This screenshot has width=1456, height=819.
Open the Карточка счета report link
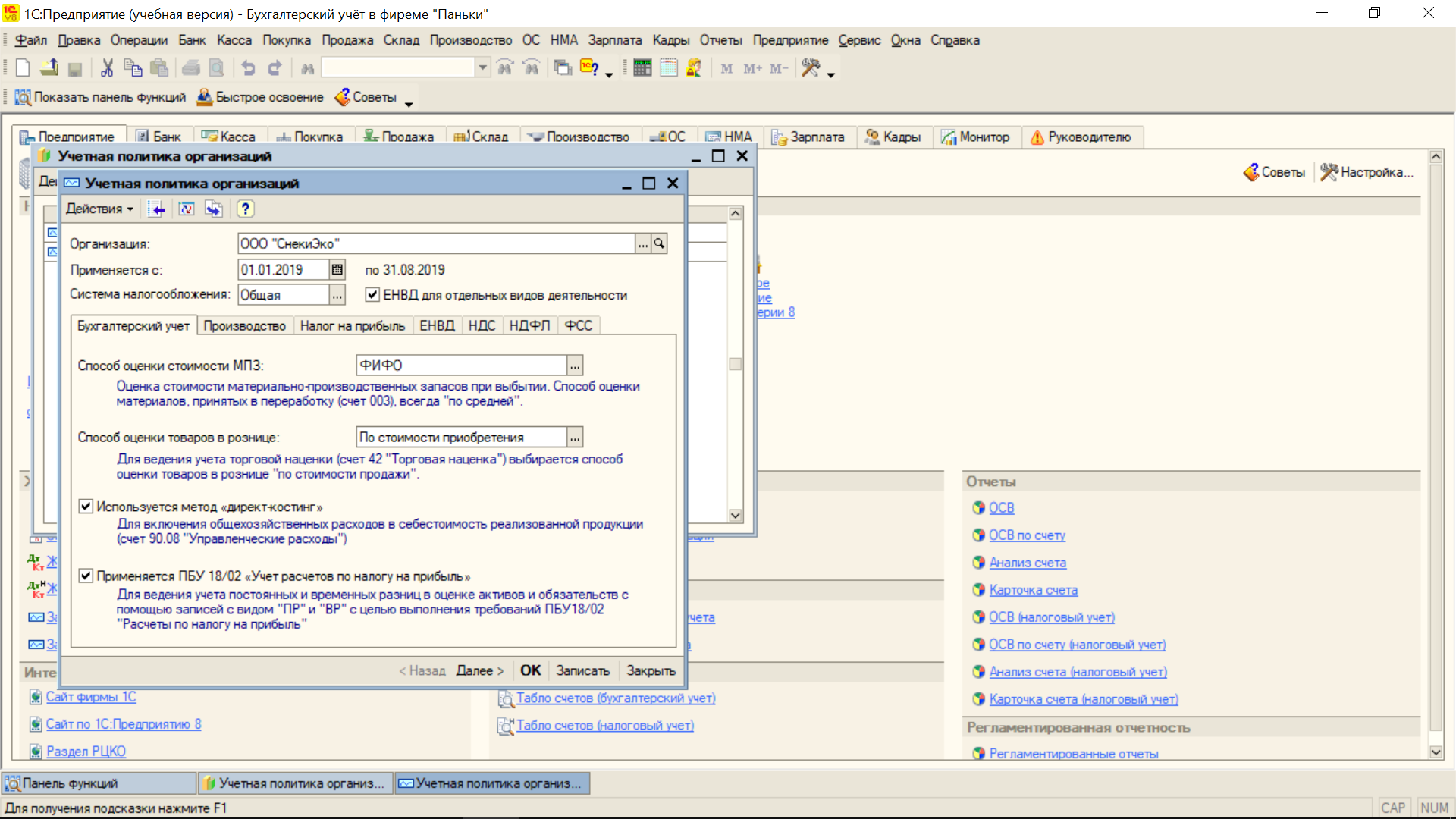click(x=1033, y=590)
